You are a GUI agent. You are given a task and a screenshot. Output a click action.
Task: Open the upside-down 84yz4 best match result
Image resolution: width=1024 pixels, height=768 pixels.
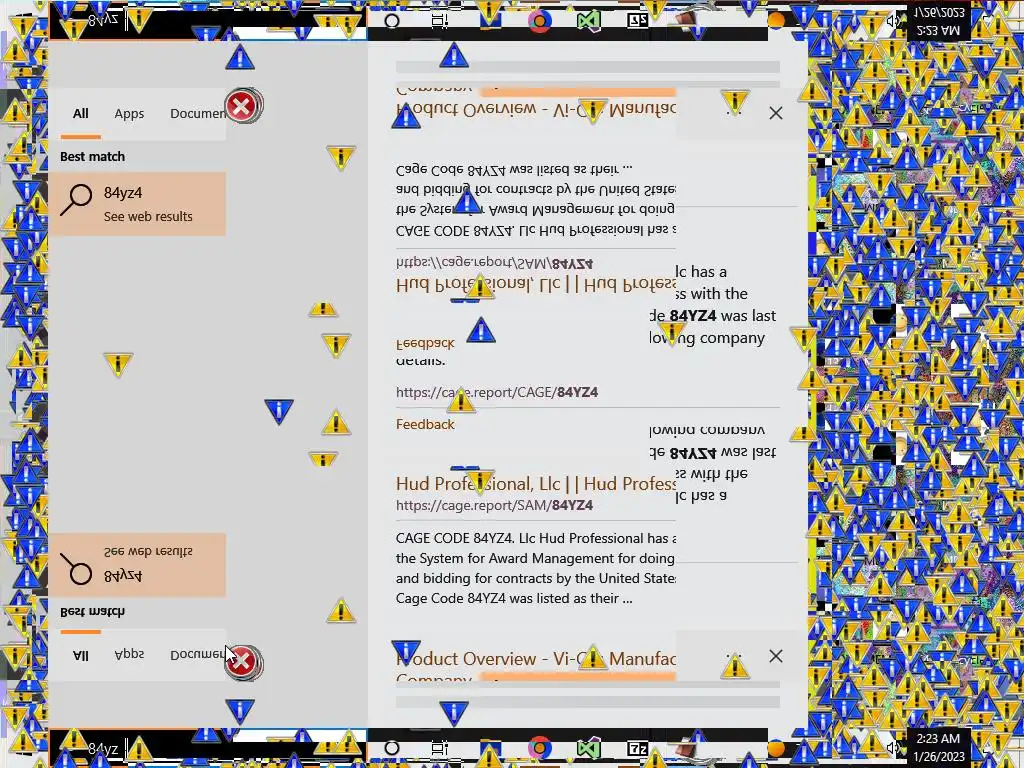(137, 565)
